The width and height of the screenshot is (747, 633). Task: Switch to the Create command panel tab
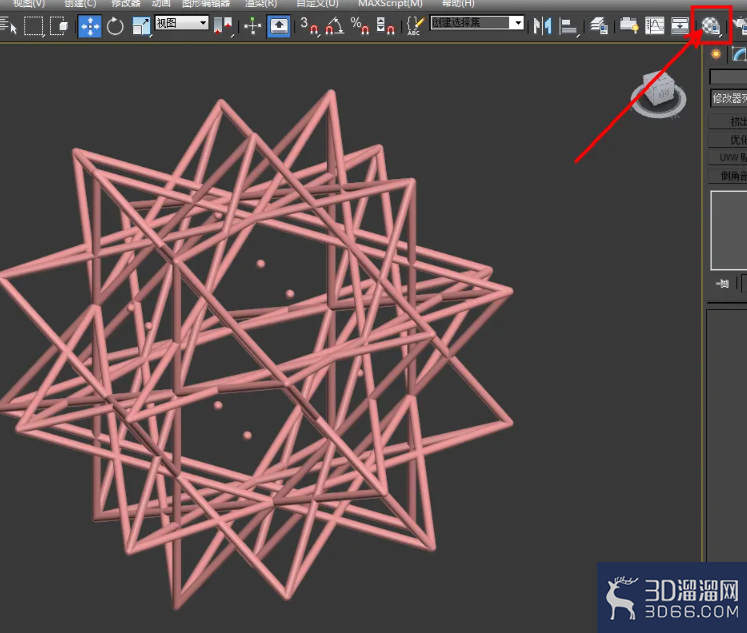pos(716,54)
